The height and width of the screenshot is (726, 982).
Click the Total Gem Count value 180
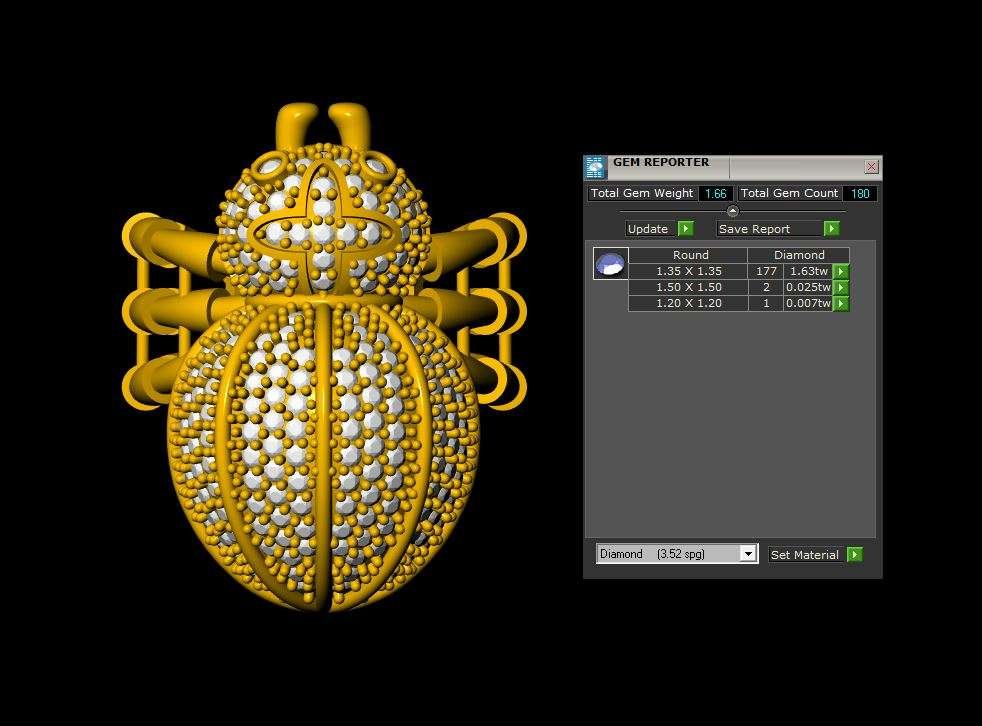tap(859, 193)
